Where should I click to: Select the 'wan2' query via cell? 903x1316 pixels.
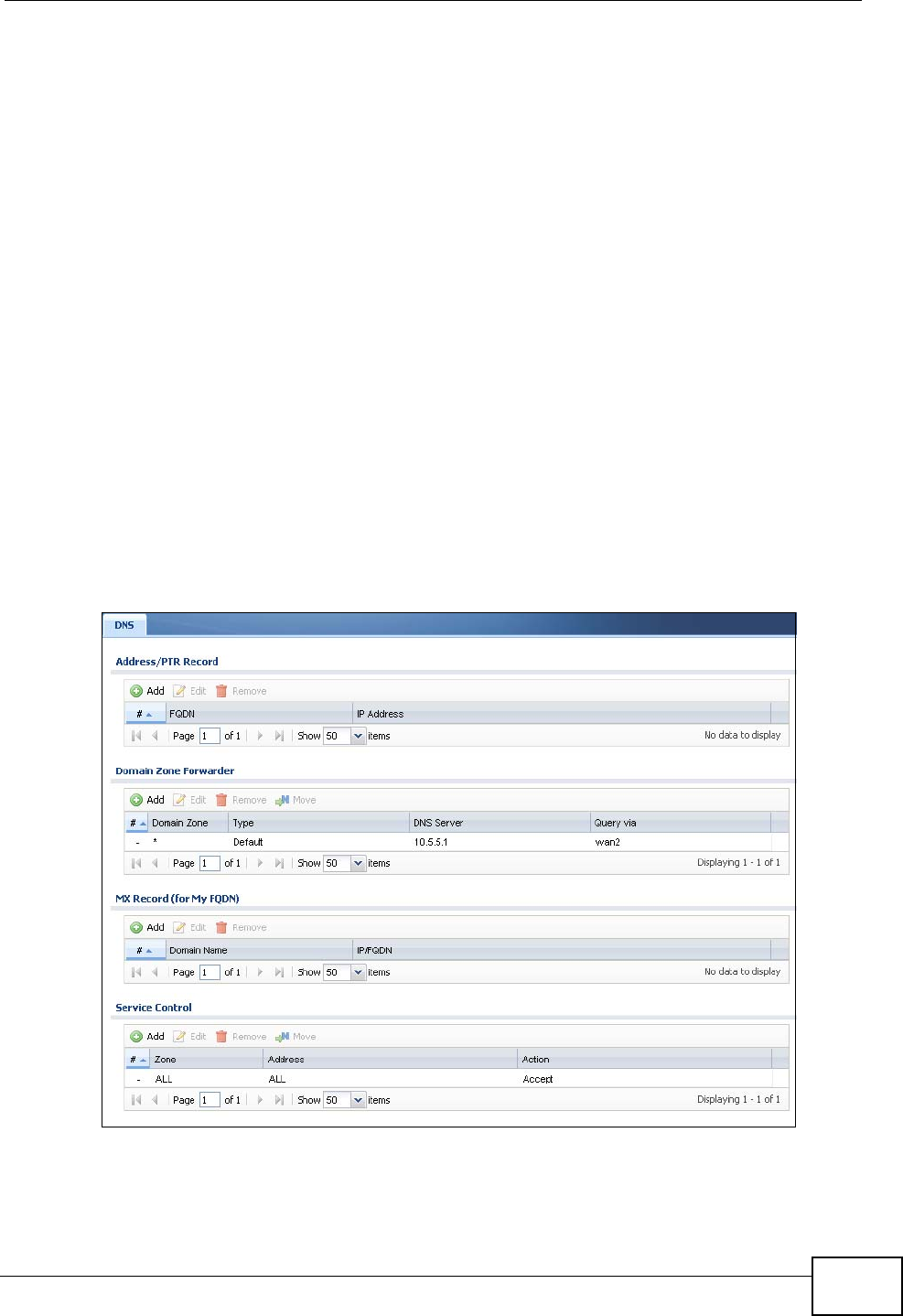click(x=681, y=842)
